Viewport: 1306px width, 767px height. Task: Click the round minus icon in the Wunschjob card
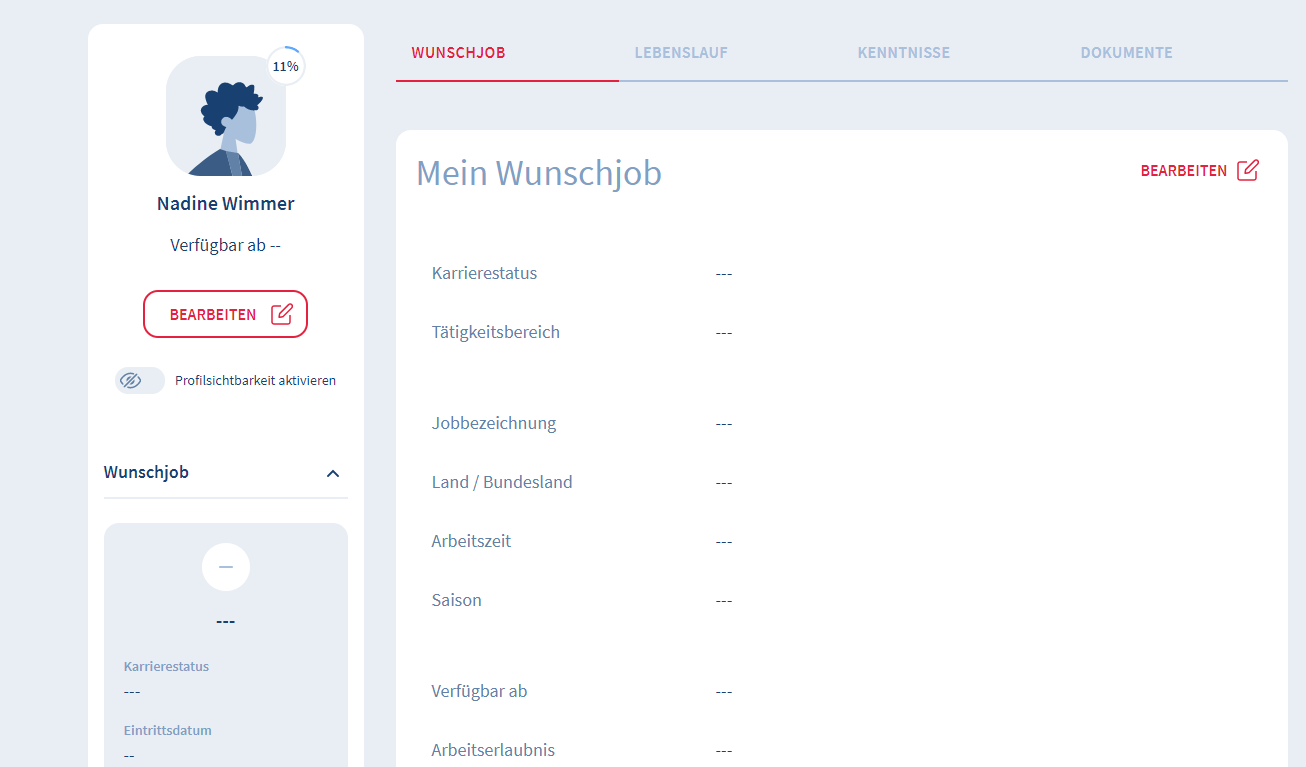point(226,567)
